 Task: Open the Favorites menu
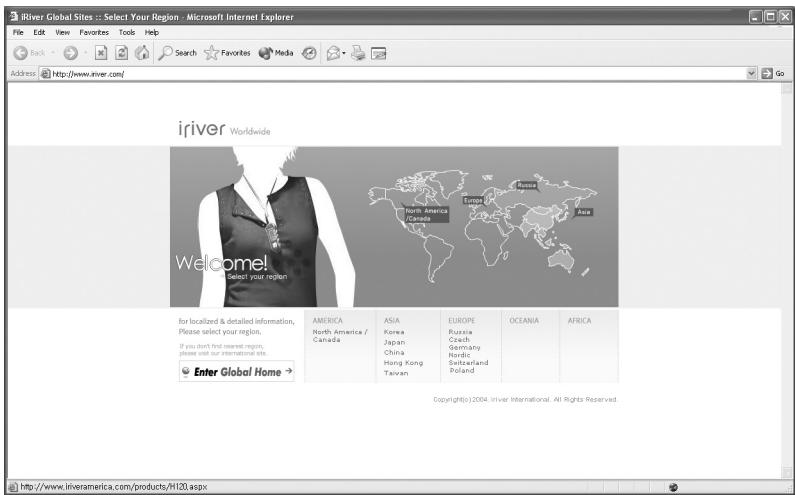point(94,32)
